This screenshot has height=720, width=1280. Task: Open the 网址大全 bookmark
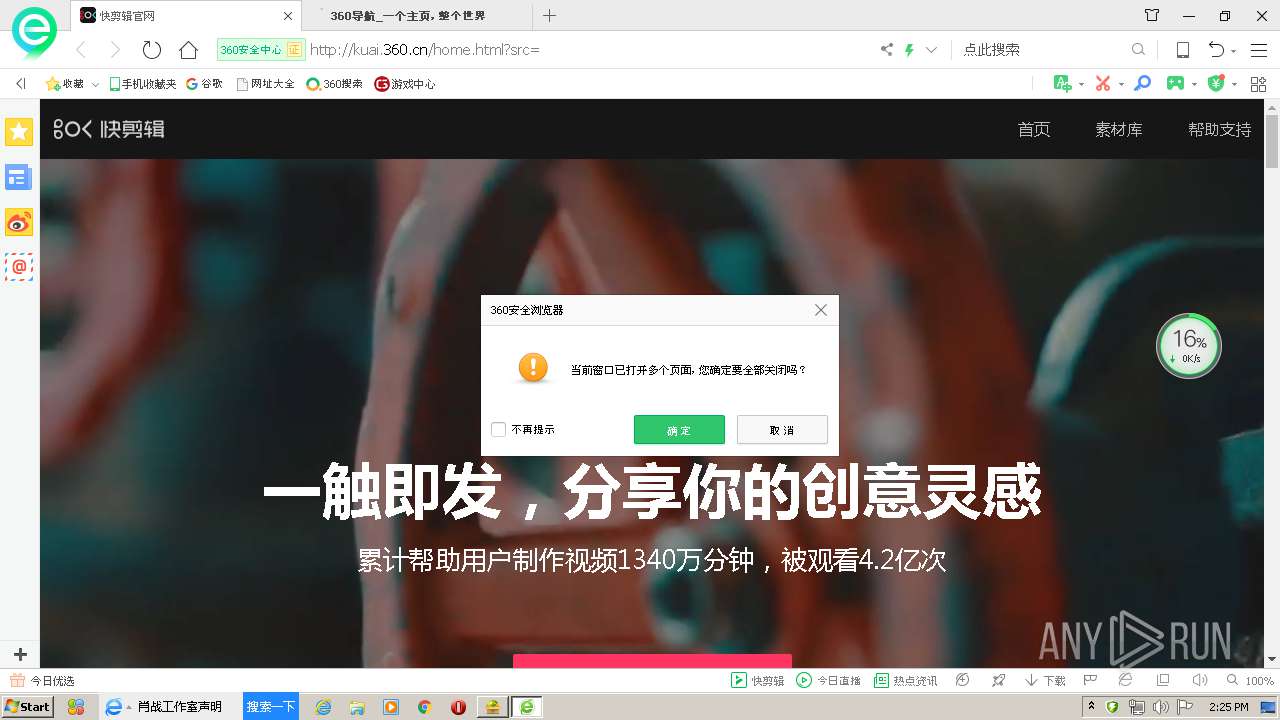(265, 84)
